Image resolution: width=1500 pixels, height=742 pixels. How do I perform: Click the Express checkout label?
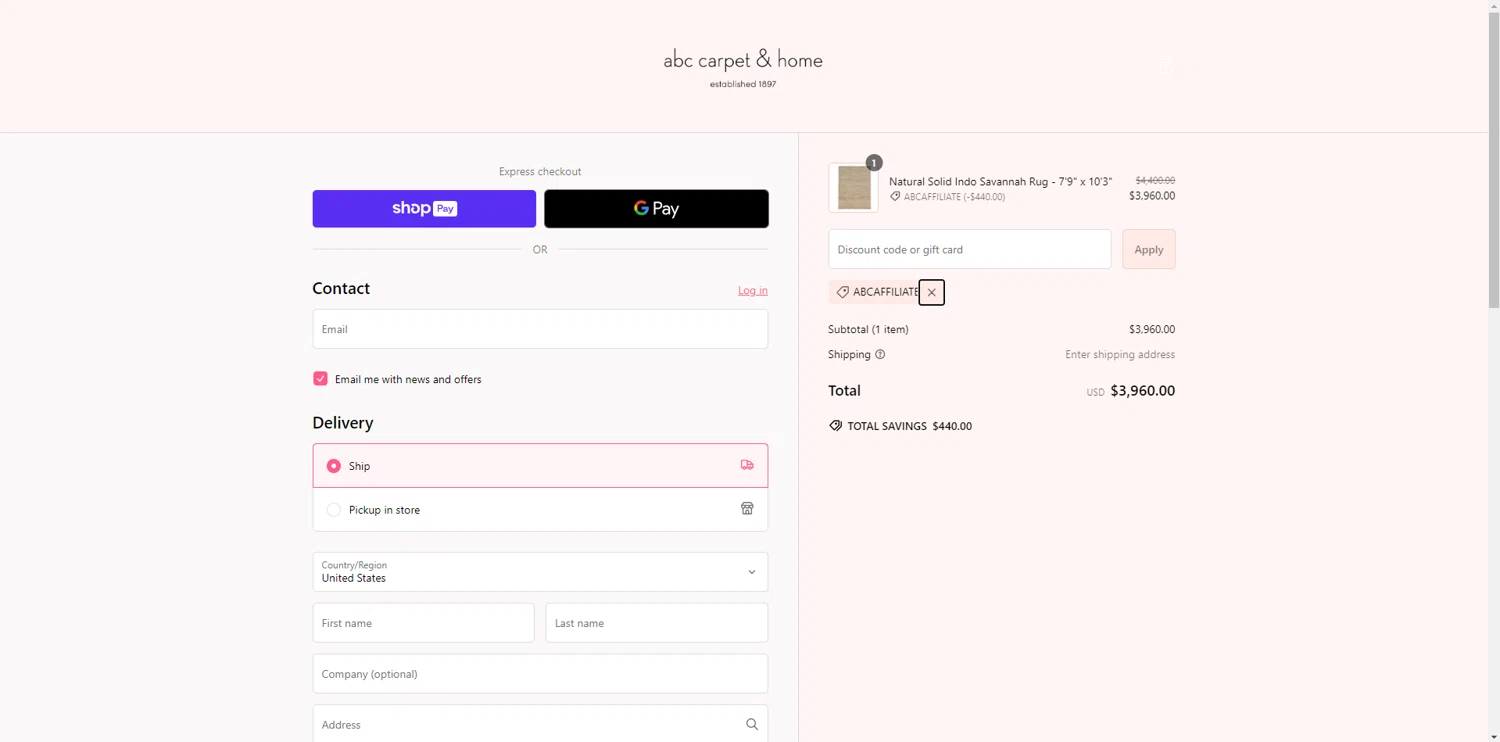coord(540,171)
